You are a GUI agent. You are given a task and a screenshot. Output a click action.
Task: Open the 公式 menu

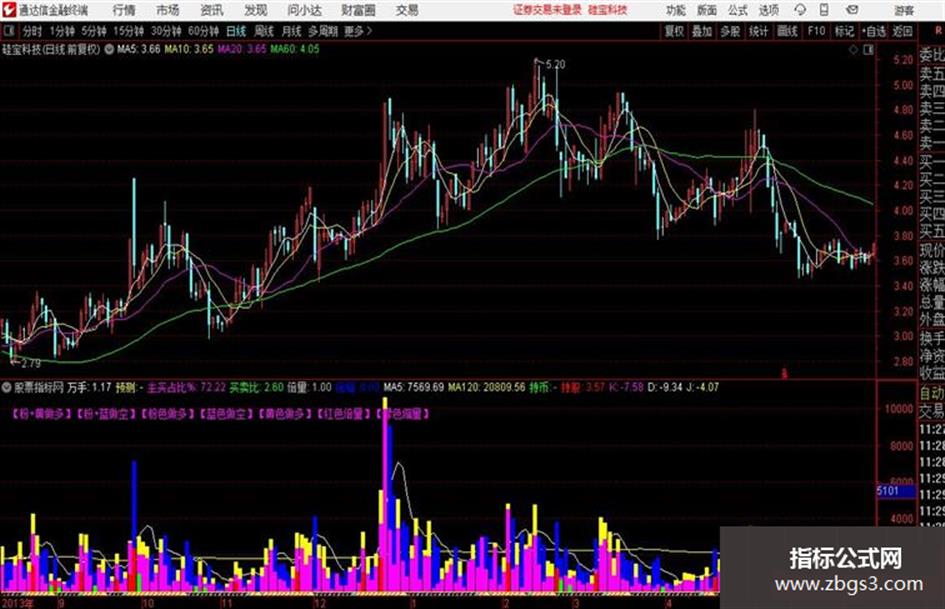coord(738,10)
